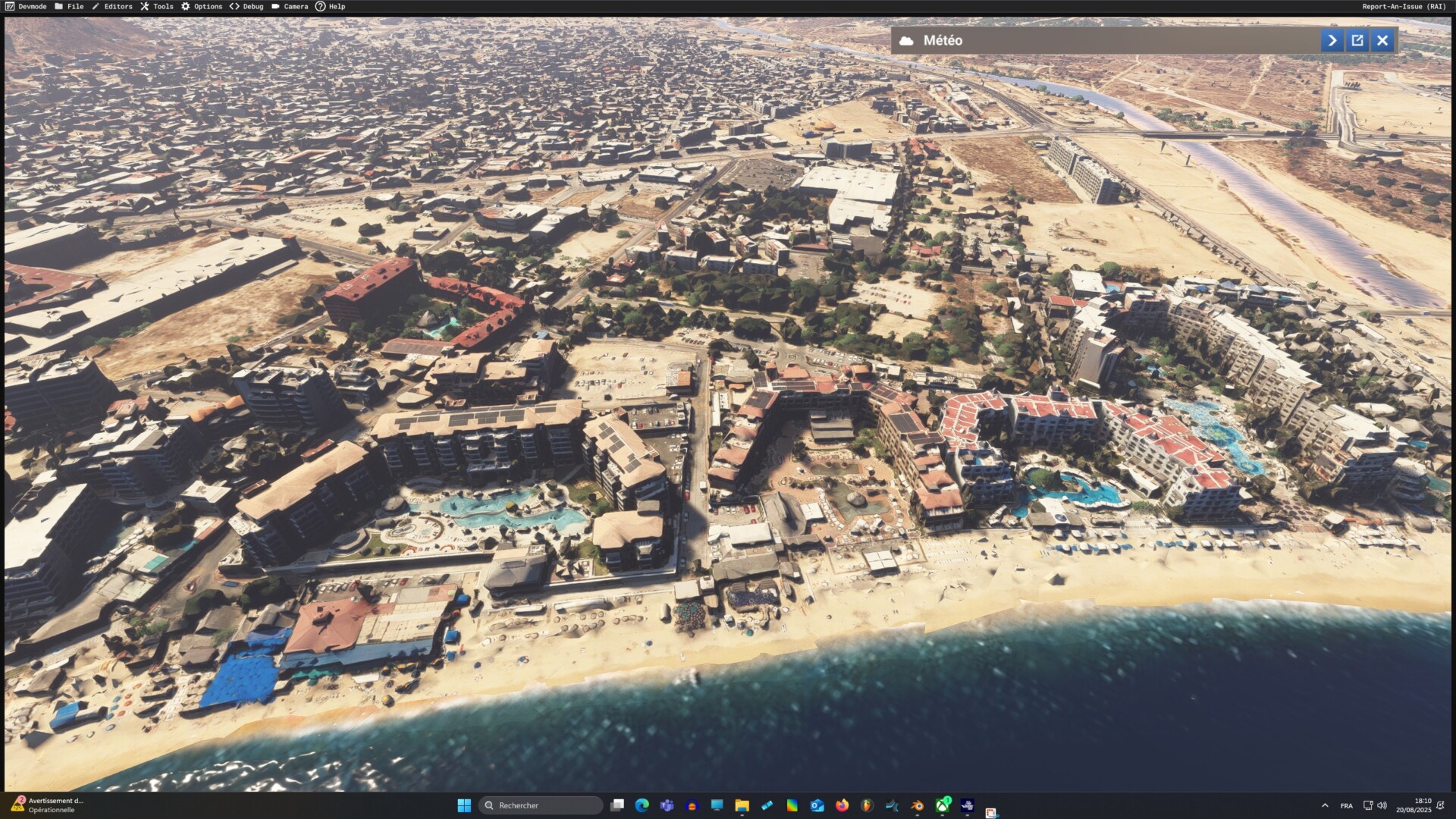Click the Météo cloud icon
The image size is (1456, 819).
pos(906,41)
